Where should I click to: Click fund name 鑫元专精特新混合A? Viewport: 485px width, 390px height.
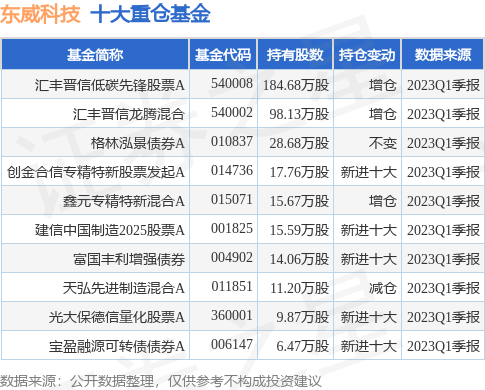click(124, 201)
